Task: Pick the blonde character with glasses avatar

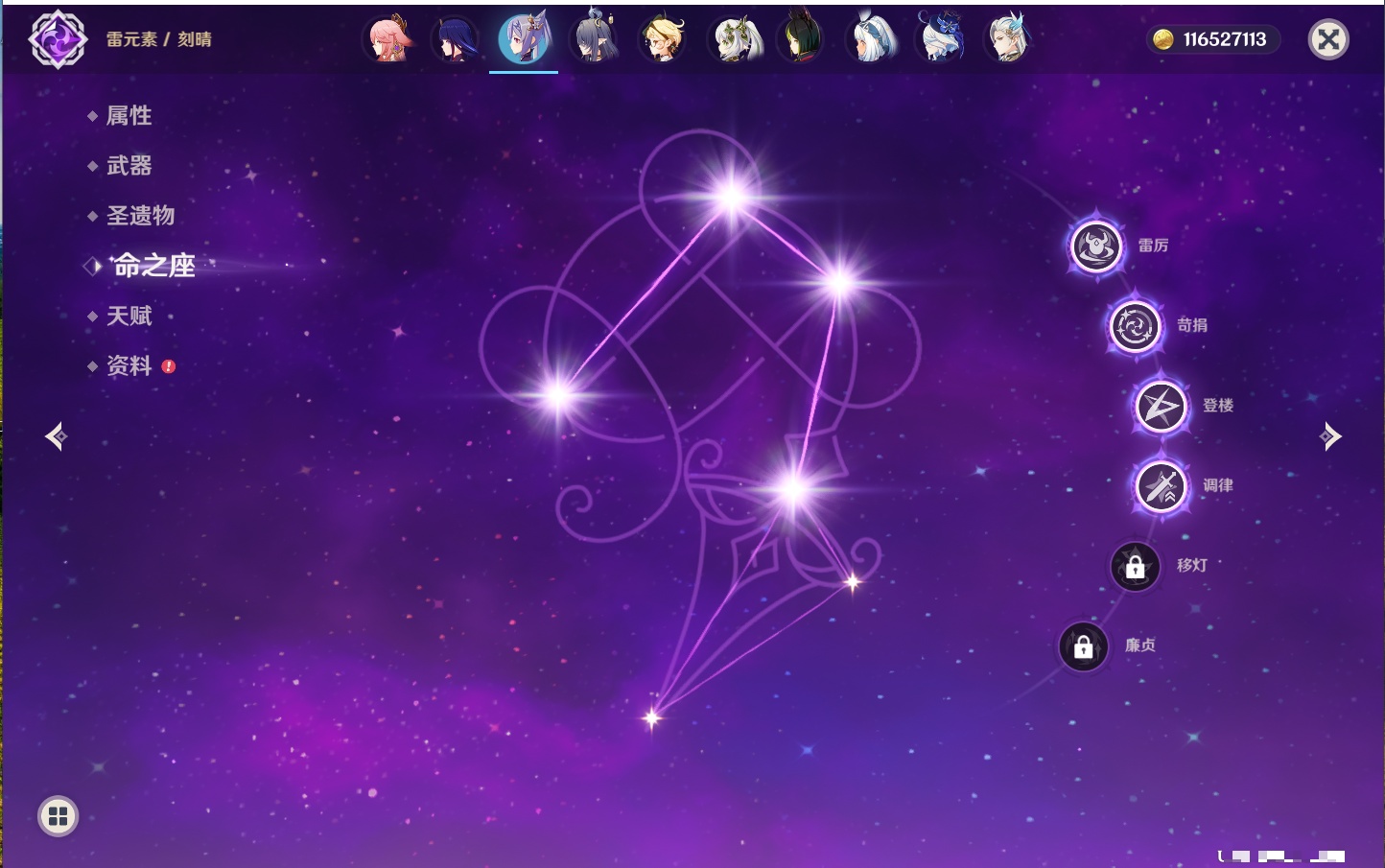Action: click(x=663, y=39)
